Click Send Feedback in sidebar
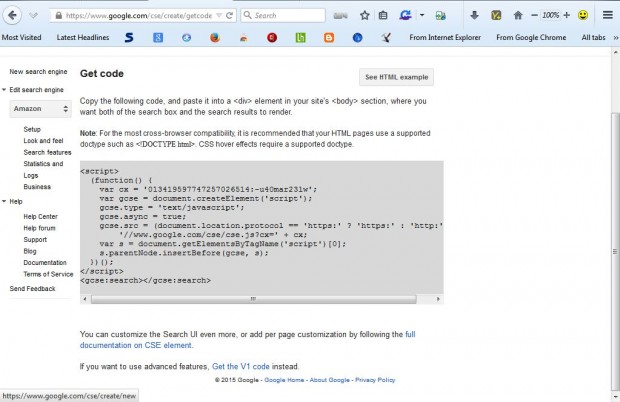The width and height of the screenshot is (620, 402). click(32, 289)
